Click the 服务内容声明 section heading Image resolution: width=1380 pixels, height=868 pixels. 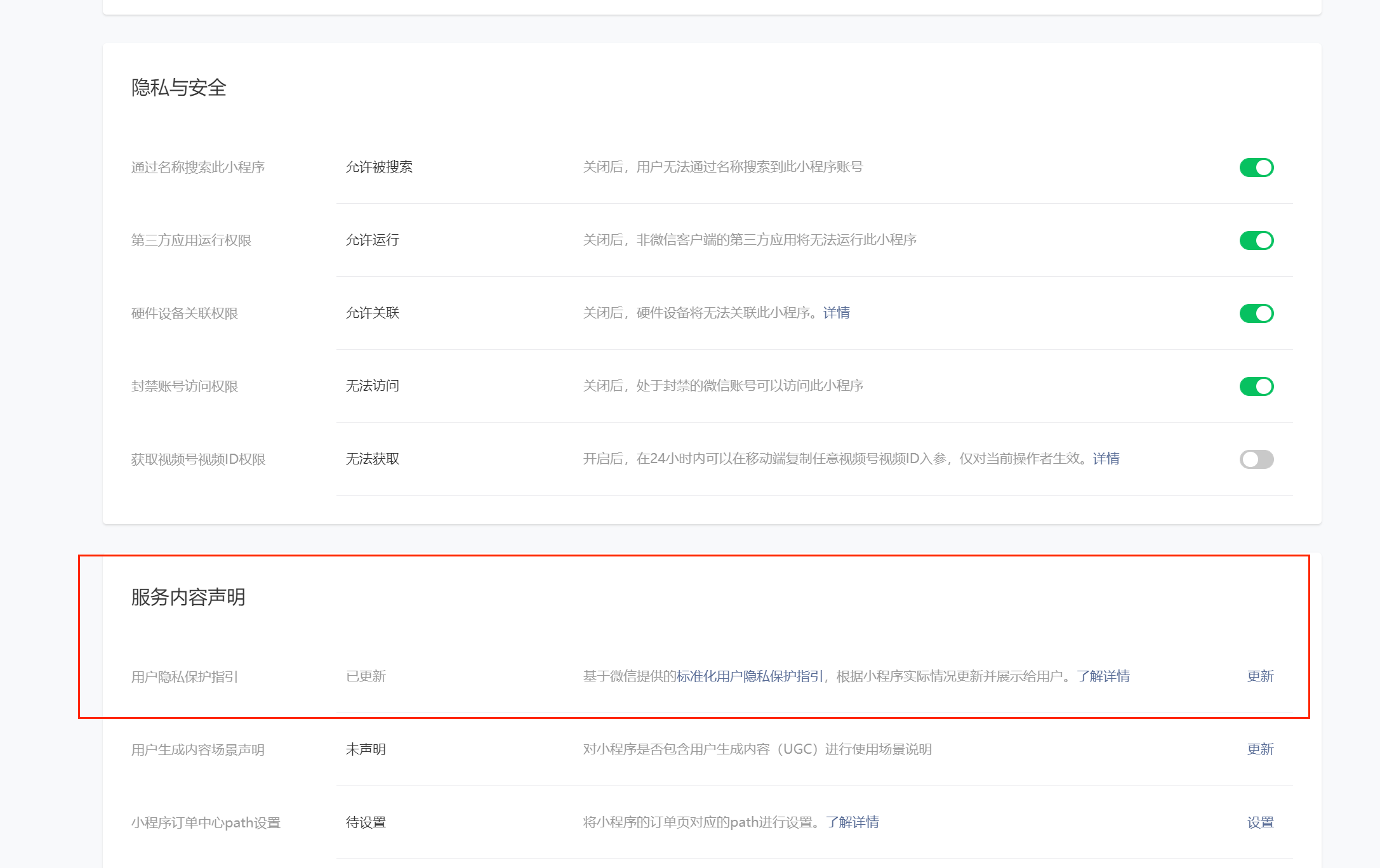188,597
